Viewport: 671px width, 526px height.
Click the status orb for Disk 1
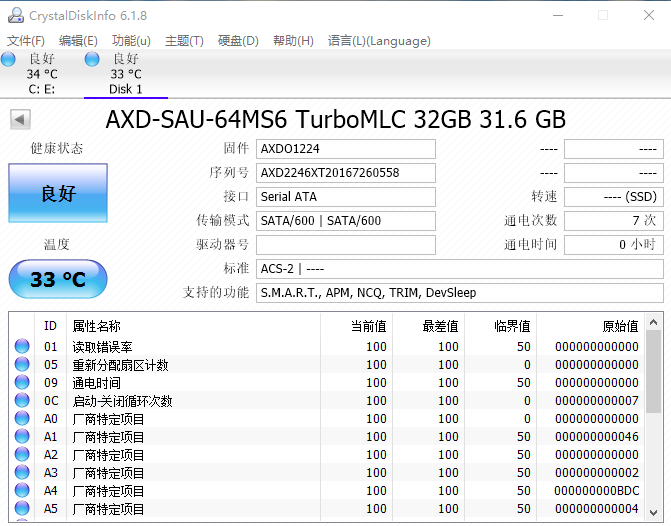pyautogui.click(x=92, y=59)
